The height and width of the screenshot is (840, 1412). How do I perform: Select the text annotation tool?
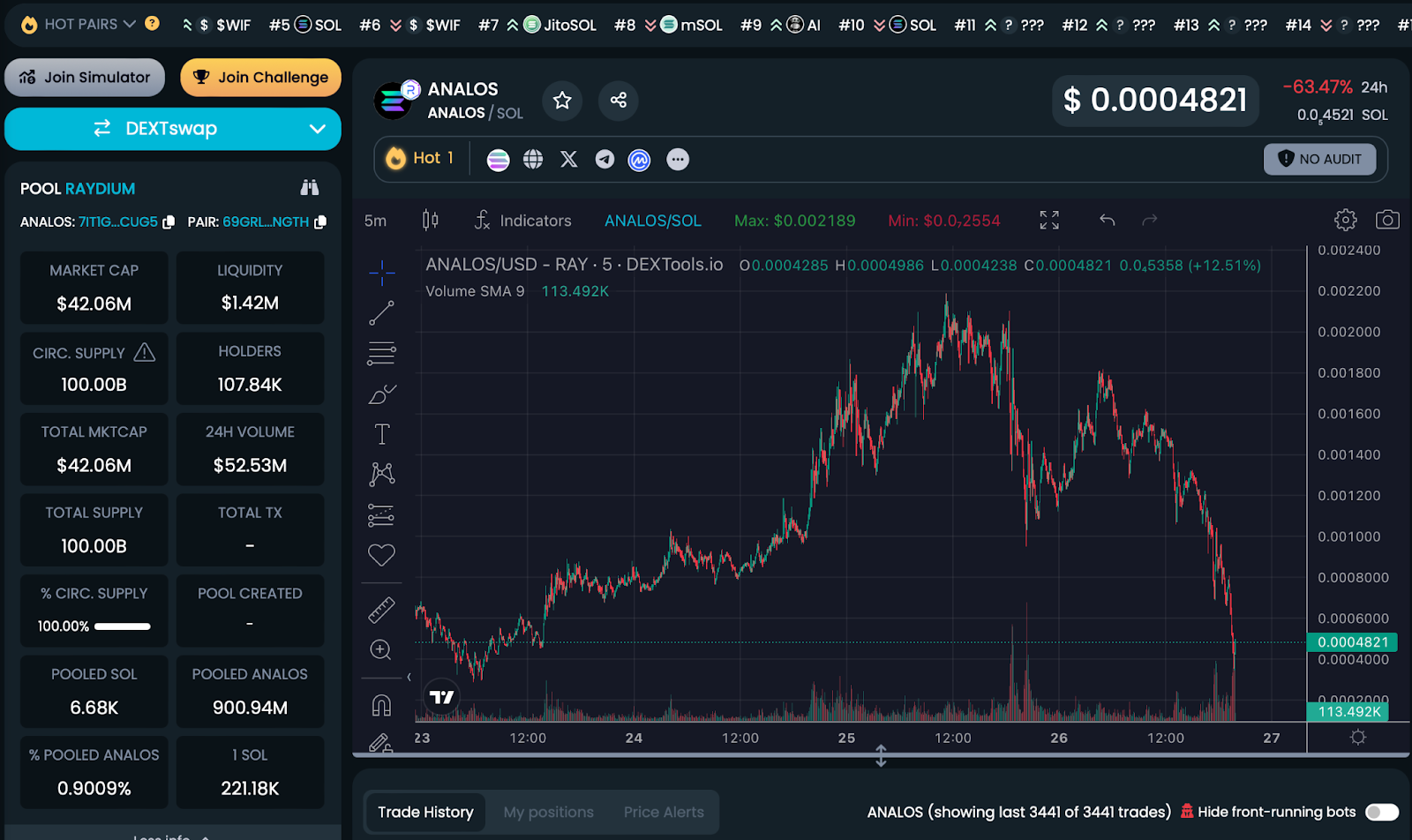pos(382,434)
